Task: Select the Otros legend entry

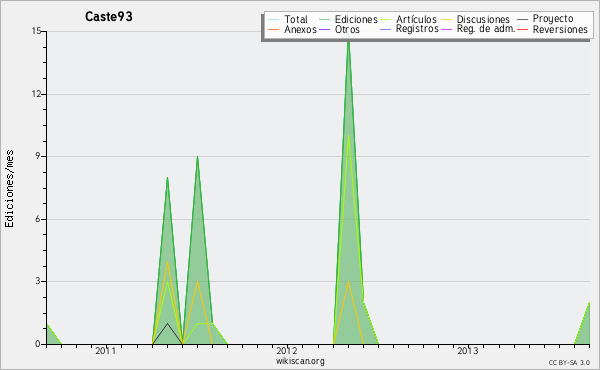Action: tap(347, 29)
